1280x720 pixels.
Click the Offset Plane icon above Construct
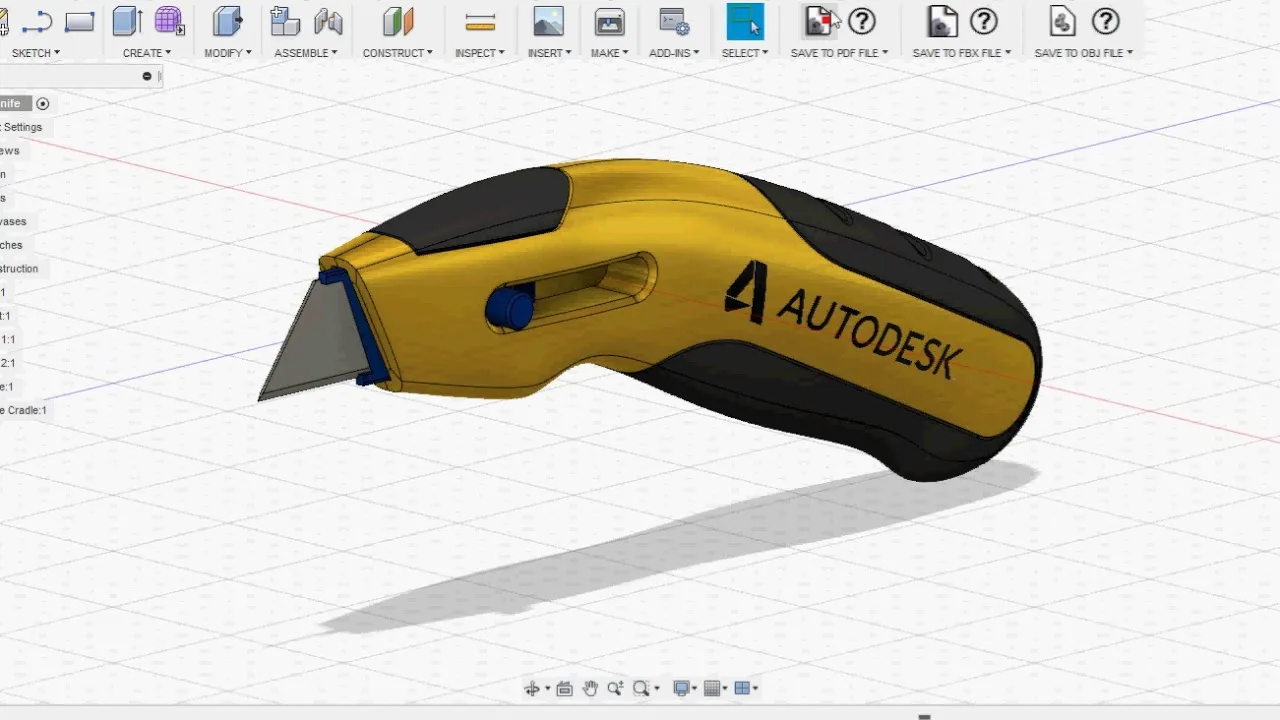(397, 21)
